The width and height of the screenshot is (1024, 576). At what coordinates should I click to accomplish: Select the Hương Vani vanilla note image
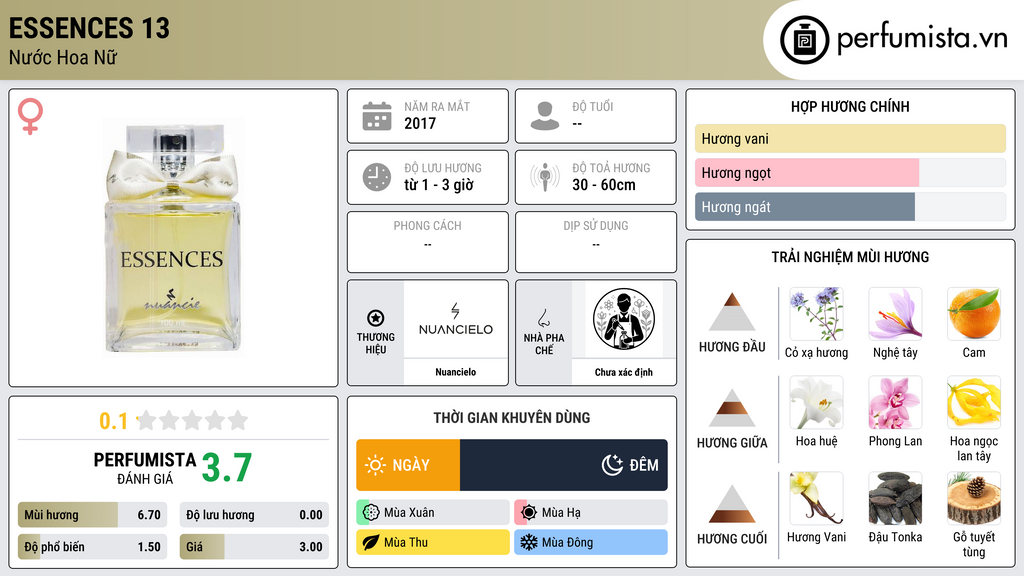[x=816, y=498]
